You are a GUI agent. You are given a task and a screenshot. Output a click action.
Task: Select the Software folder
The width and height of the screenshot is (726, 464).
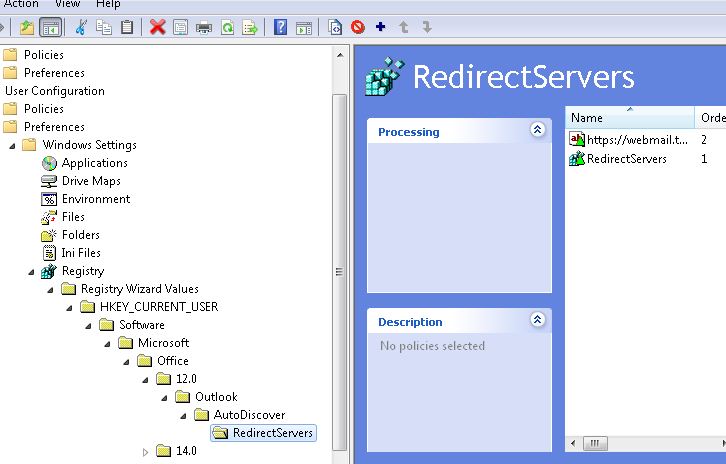[142, 325]
